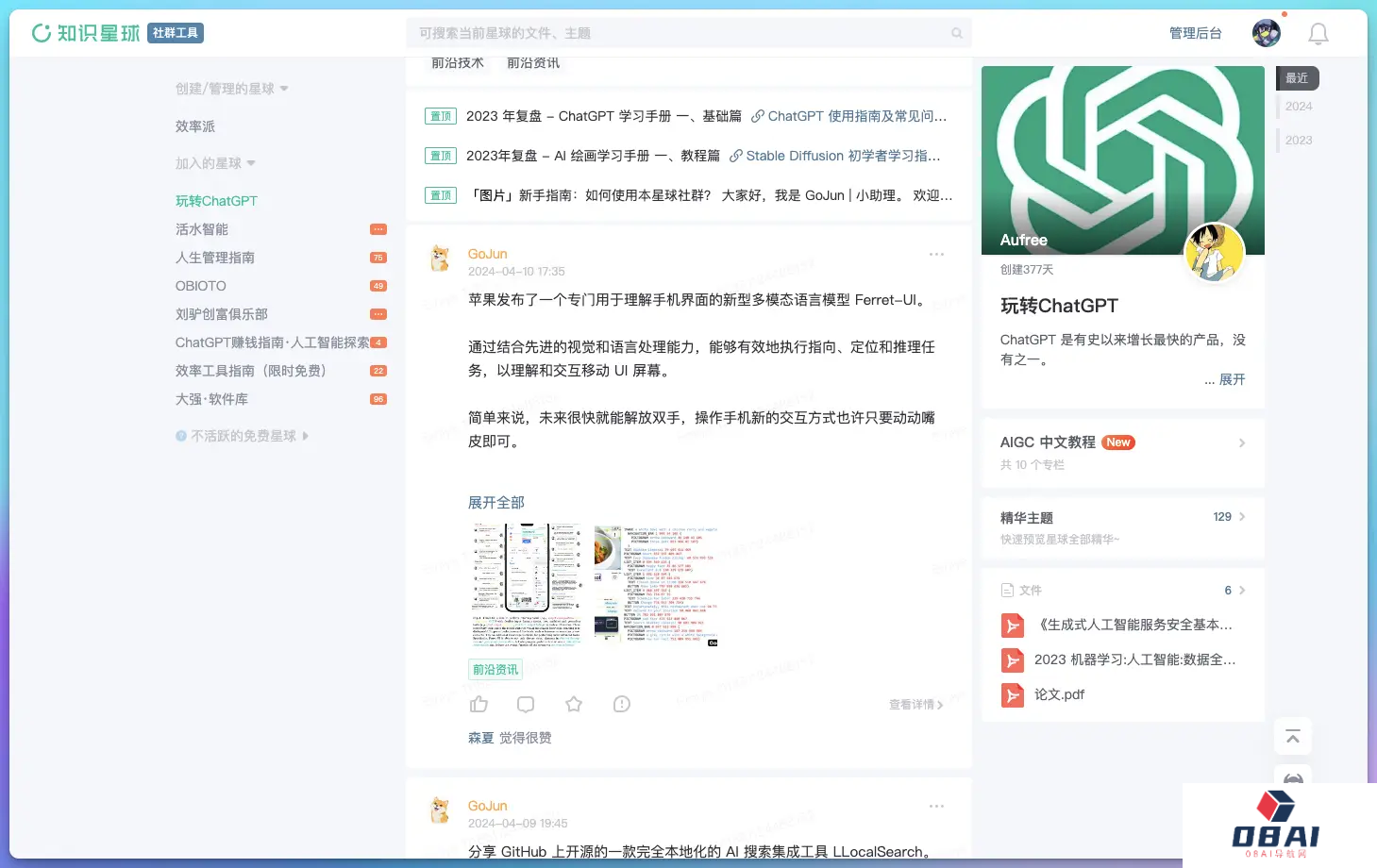Open 活水智能 planet
The image size is (1377, 868).
202,229
